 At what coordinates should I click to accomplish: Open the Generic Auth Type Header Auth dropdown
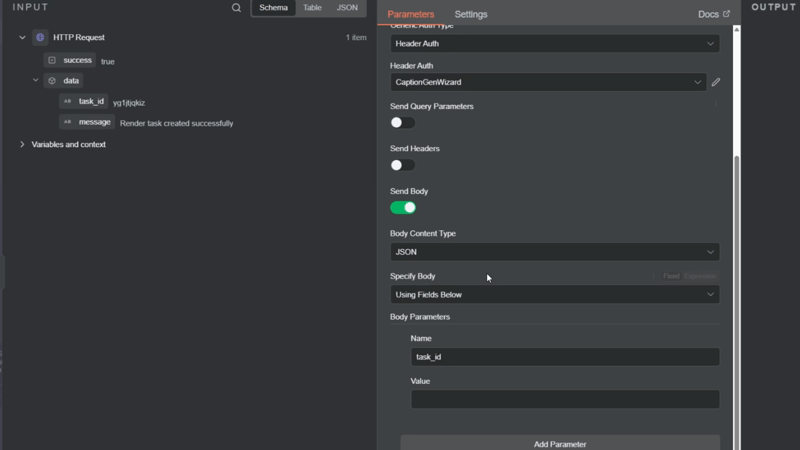click(555, 43)
